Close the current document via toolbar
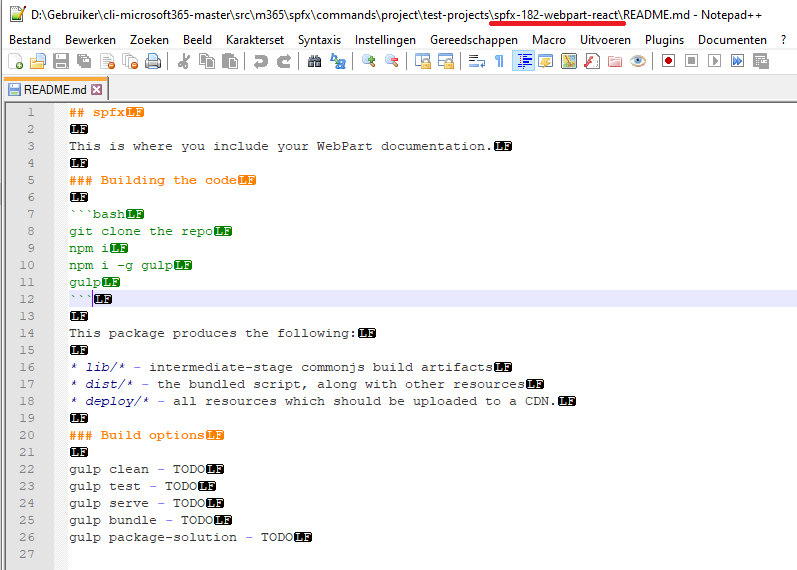 (x=107, y=62)
